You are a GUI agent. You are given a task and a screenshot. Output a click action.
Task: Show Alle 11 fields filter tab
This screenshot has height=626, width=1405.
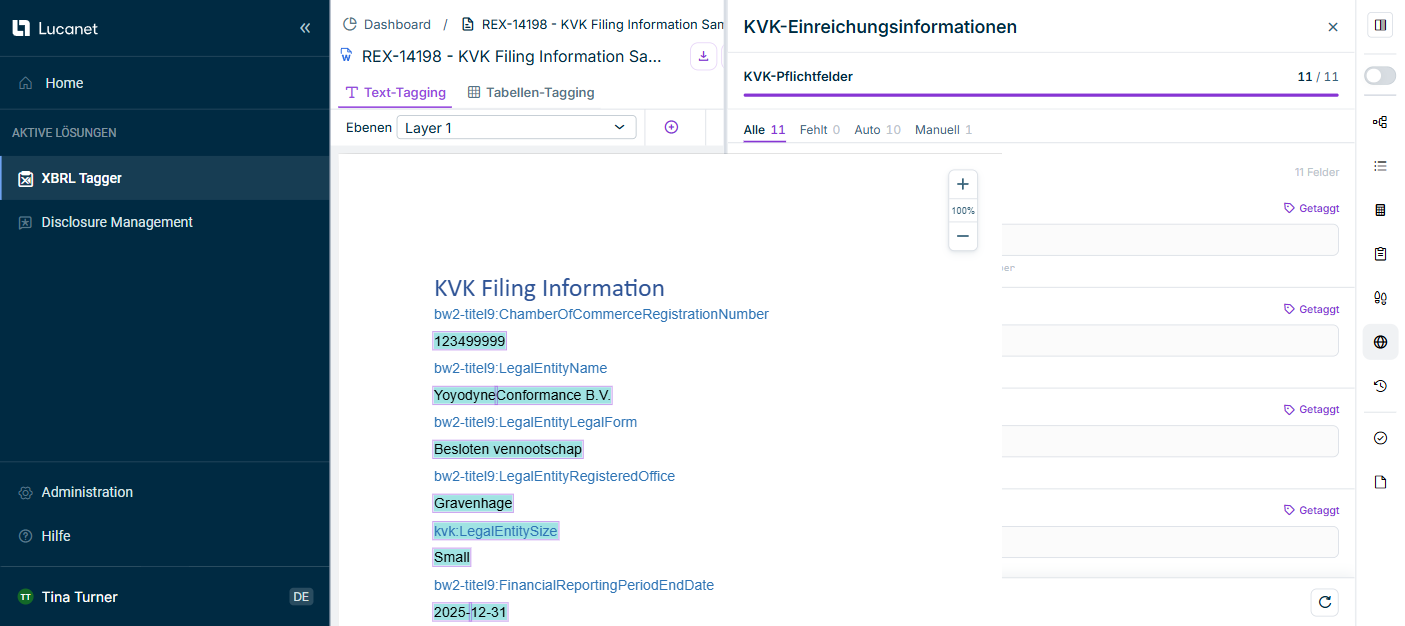coord(765,130)
